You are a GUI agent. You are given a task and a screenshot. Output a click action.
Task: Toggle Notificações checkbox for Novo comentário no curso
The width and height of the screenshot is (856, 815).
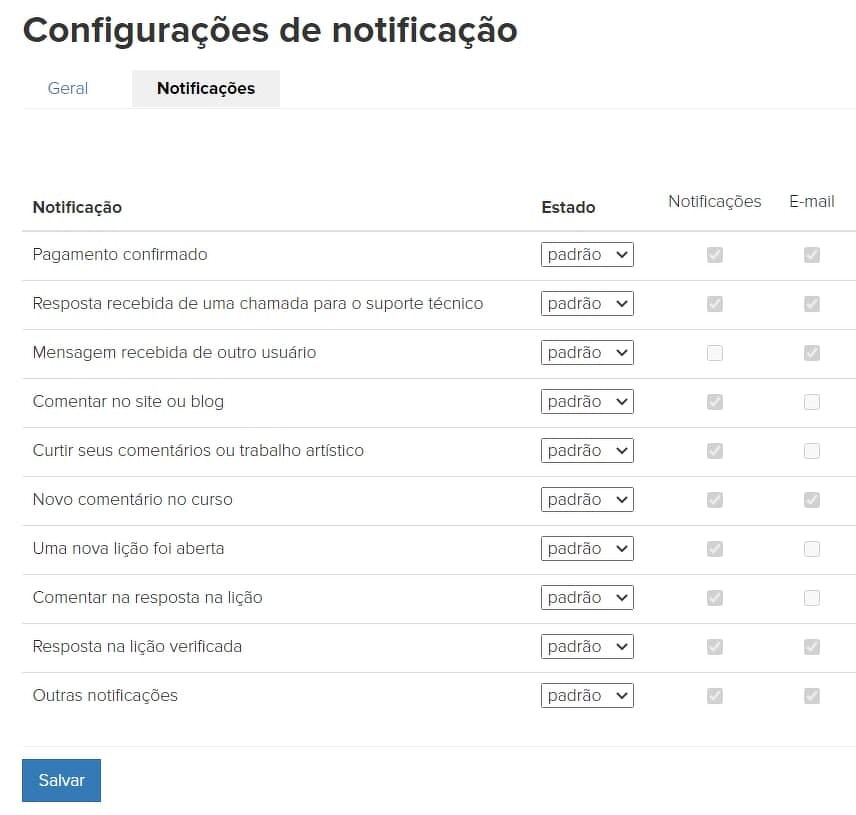[715, 500]
